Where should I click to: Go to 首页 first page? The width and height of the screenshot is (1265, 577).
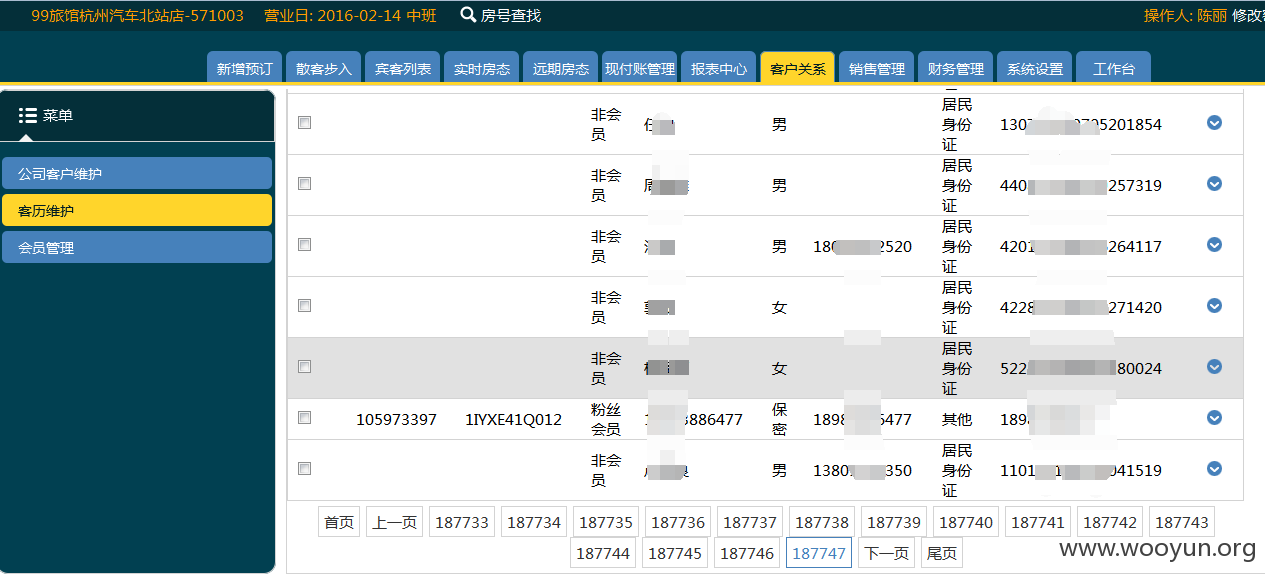[339, 522]
